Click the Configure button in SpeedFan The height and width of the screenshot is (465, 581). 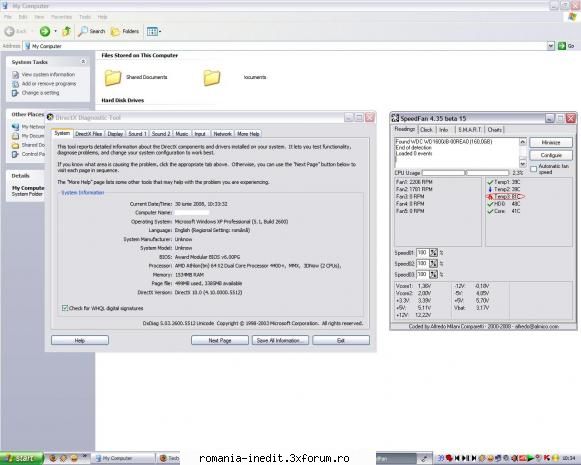[551, 155]
